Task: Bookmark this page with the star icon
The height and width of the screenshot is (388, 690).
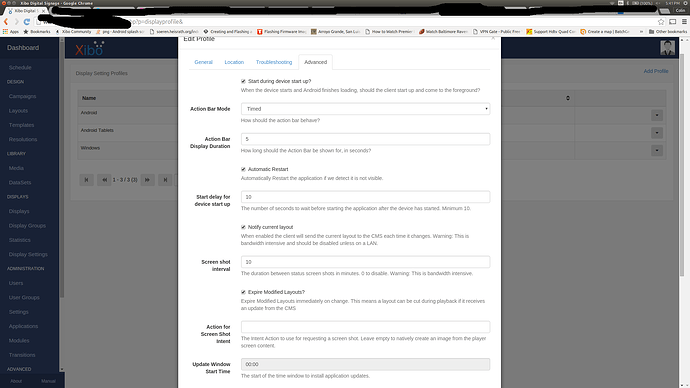Action: click(661, 22)
